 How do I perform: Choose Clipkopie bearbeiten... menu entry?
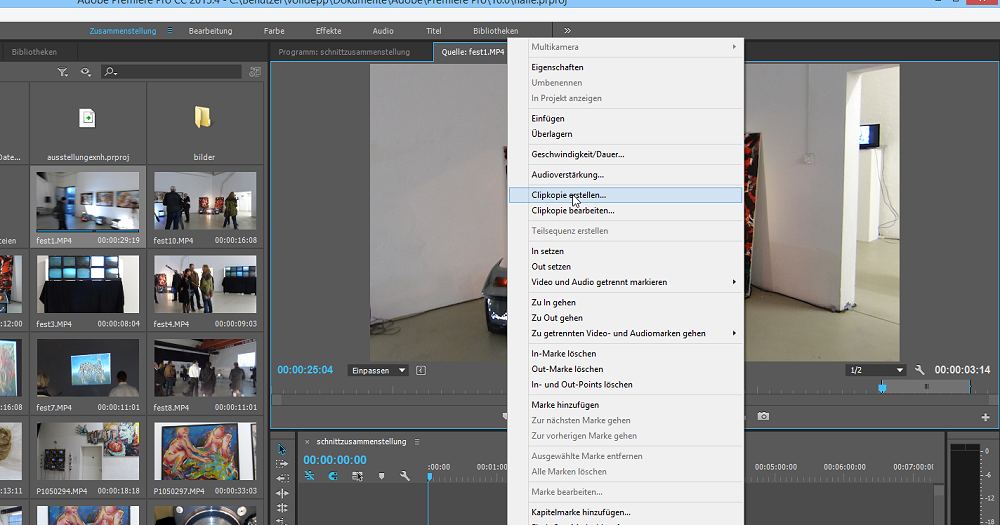click(626, 211)
